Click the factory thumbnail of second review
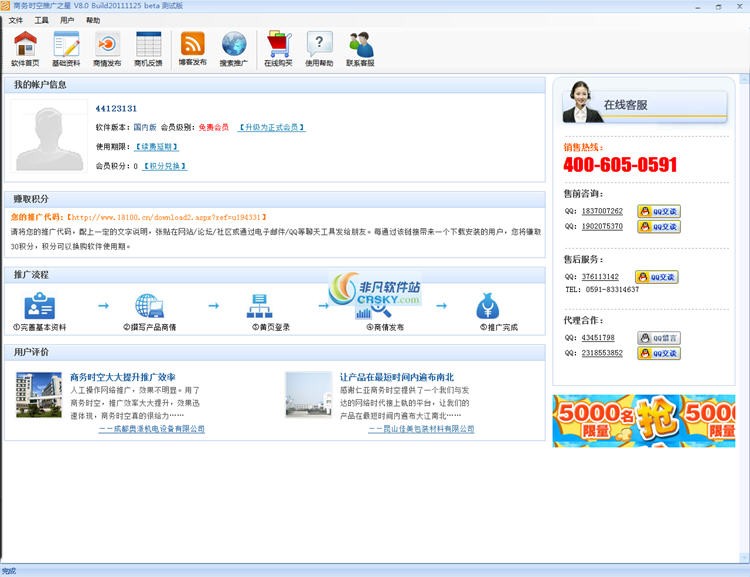The image size is (750, 577). click(x=309, y=395)
